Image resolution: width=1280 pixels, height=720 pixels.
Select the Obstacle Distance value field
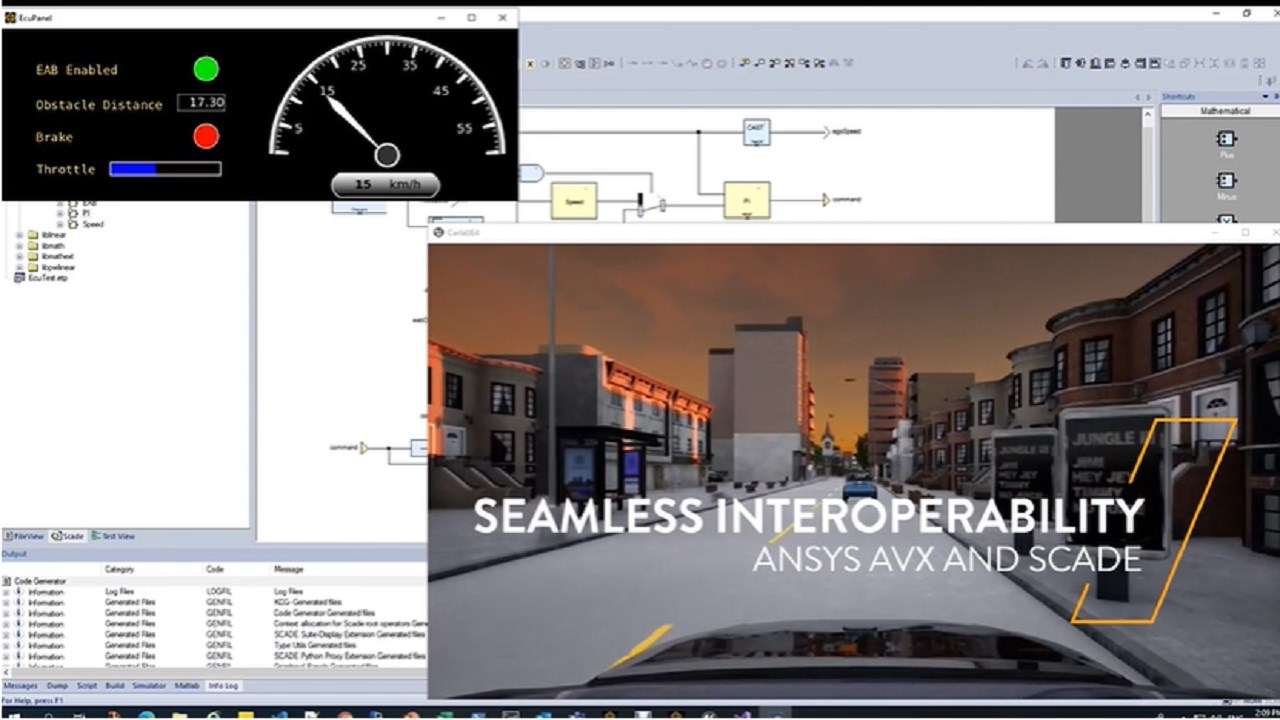coord(201,102)
